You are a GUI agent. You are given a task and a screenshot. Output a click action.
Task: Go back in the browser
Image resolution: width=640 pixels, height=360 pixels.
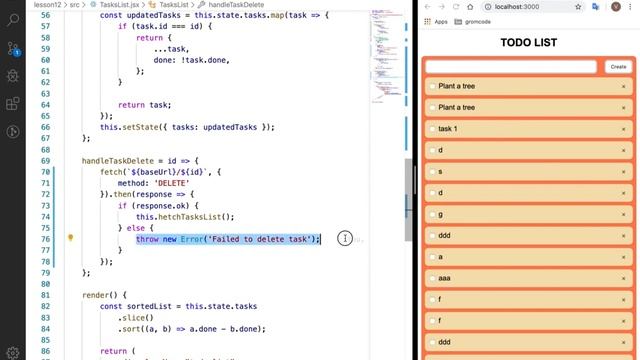pos(427,7)
